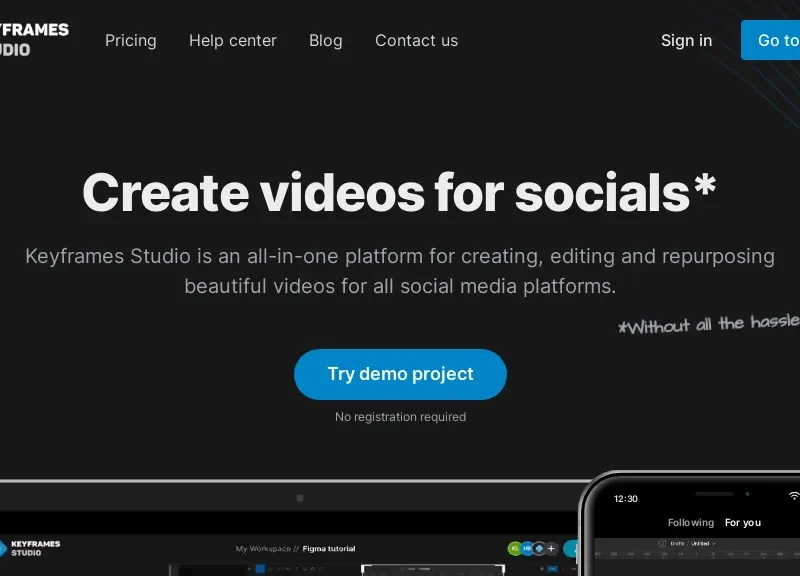Click the green KL user avatar
The height and width of the screenshot is (576, 800).
coord(515,548)
